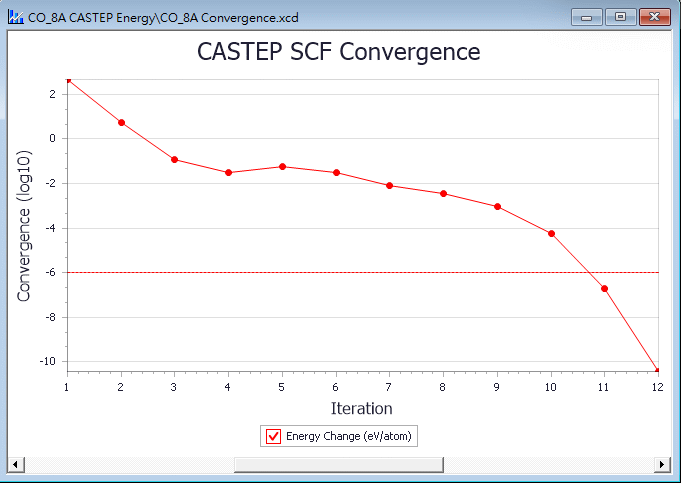681x483 pixels.
Task: Click the horizontal scrollbar left arrow
Action: pos(13,464)
